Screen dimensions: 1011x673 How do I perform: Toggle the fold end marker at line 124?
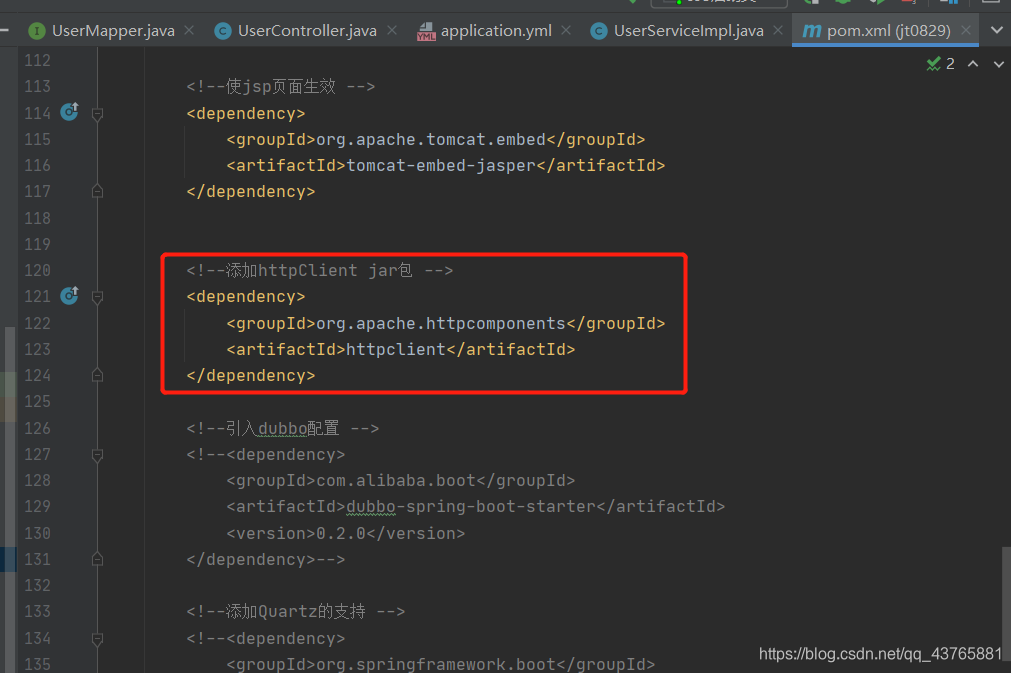97,375
